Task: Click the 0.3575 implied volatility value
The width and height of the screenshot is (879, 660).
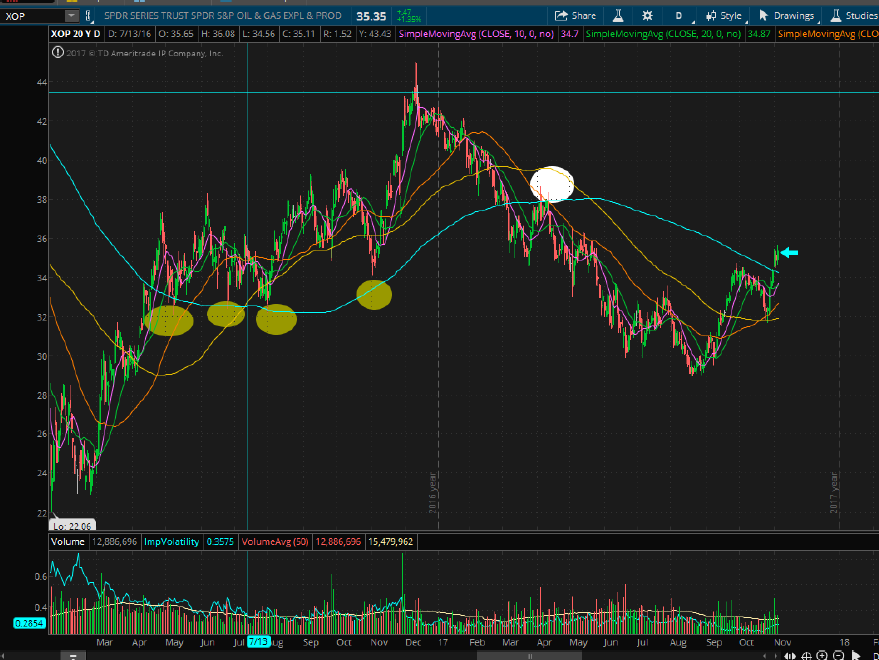Action: tap(220, 542)
